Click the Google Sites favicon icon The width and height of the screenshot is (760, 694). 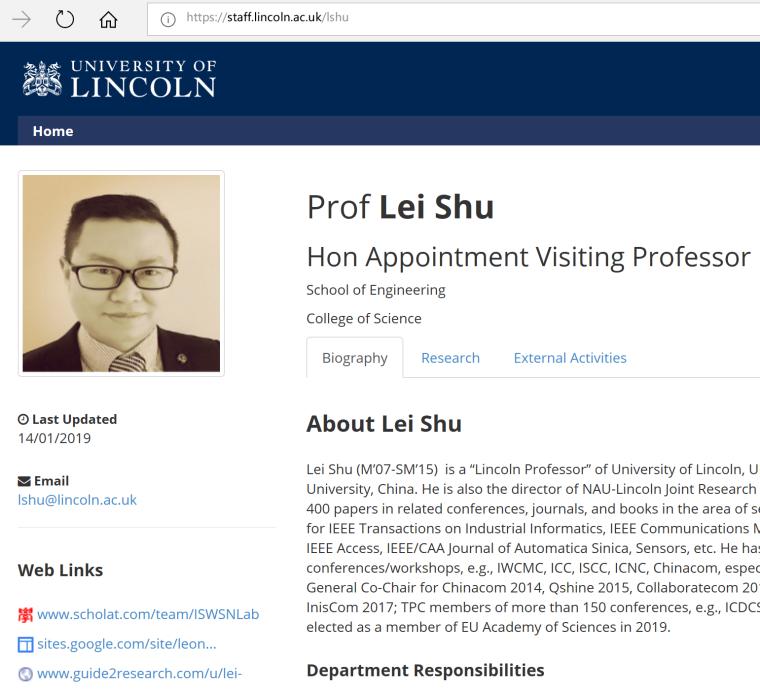[25, 644]
